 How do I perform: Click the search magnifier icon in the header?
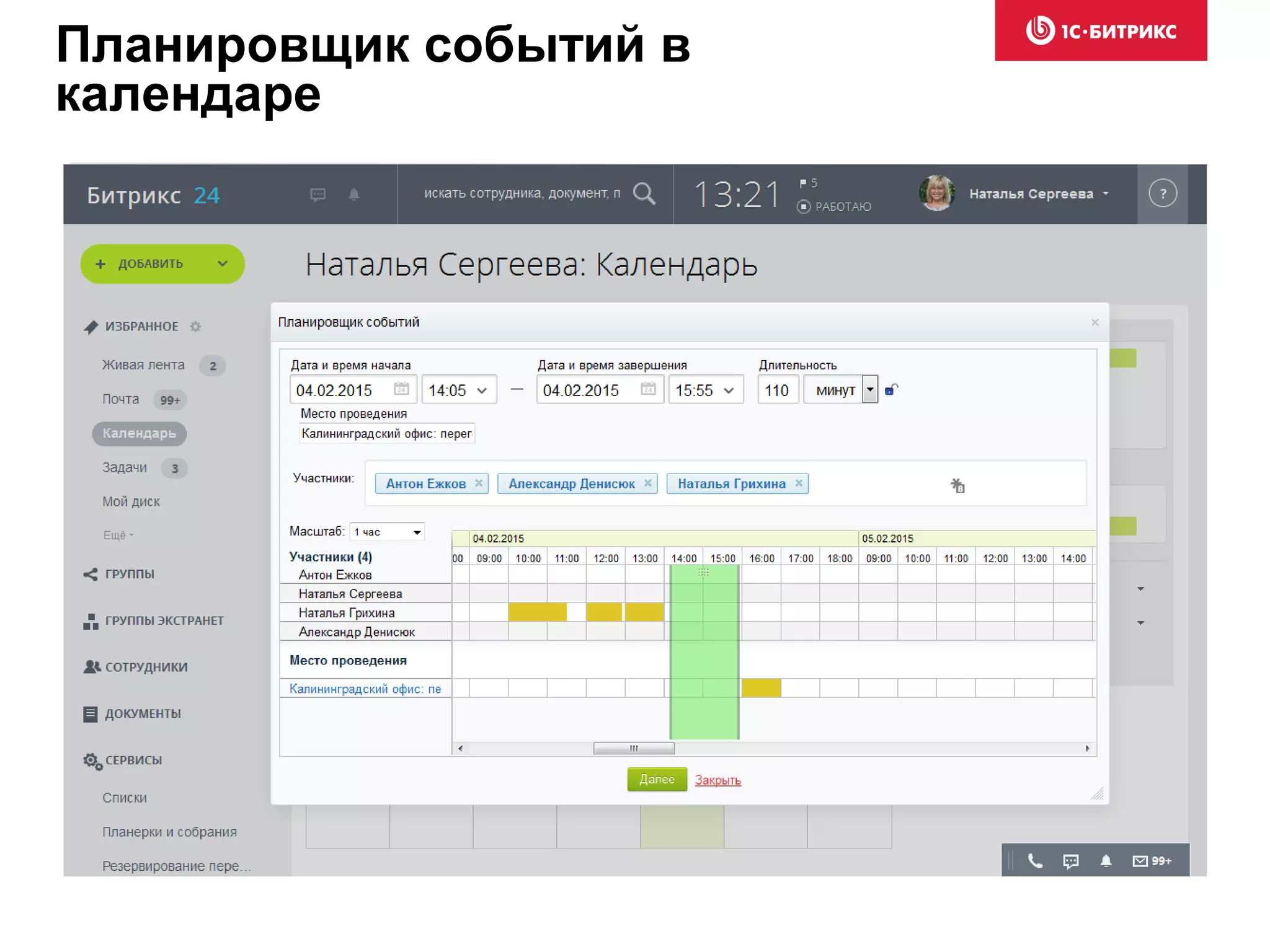coord(644,193)
